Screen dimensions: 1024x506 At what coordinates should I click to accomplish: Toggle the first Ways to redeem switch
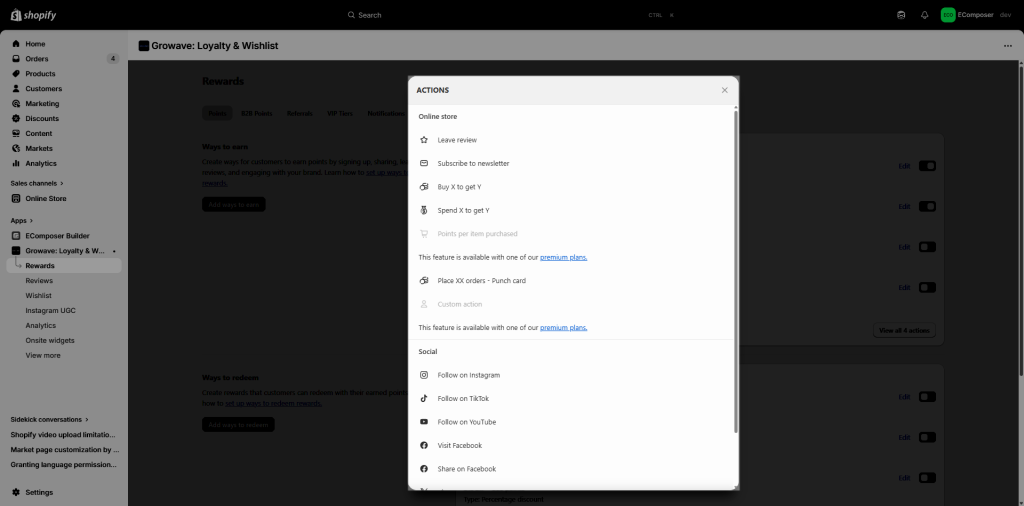coord(927,397)
